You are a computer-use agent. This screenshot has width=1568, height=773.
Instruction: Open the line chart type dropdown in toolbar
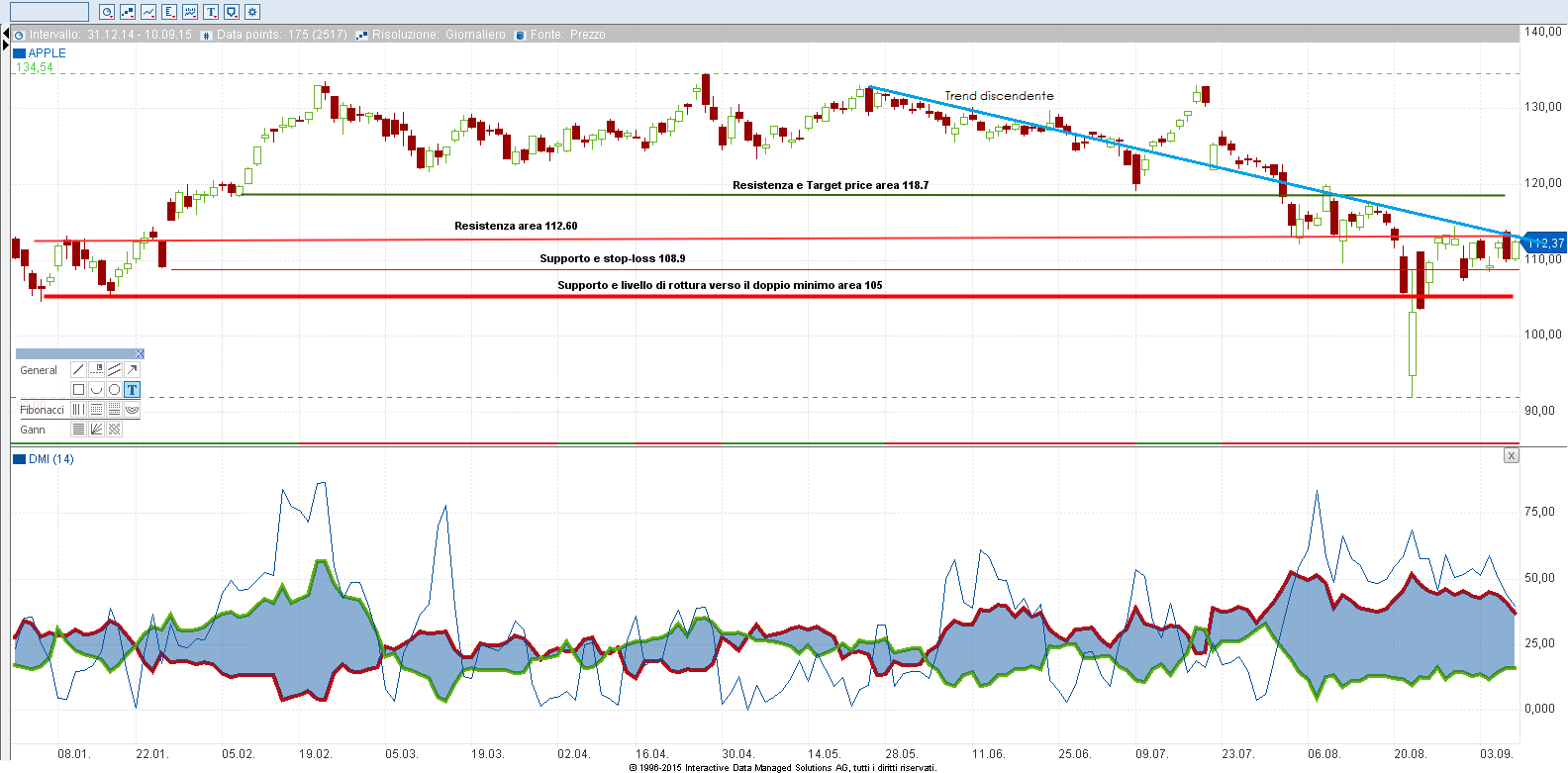click(x=148, y=12)
